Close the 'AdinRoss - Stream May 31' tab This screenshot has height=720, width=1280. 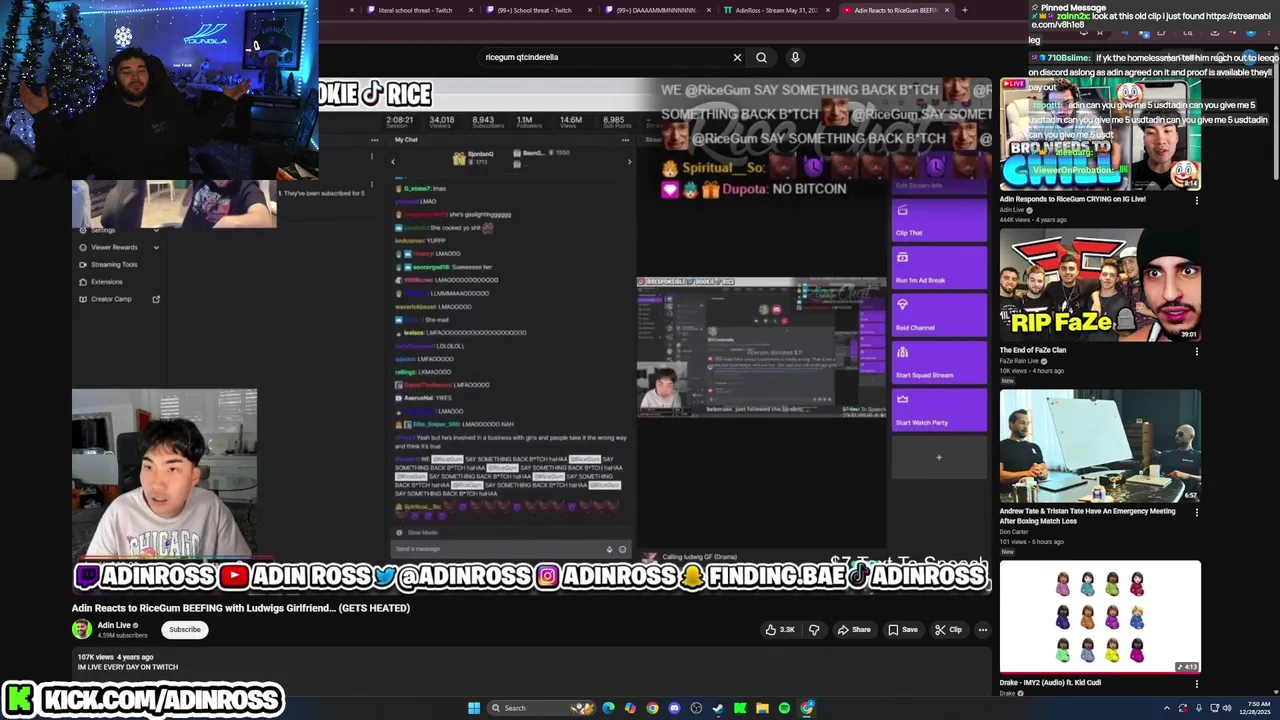830,10
